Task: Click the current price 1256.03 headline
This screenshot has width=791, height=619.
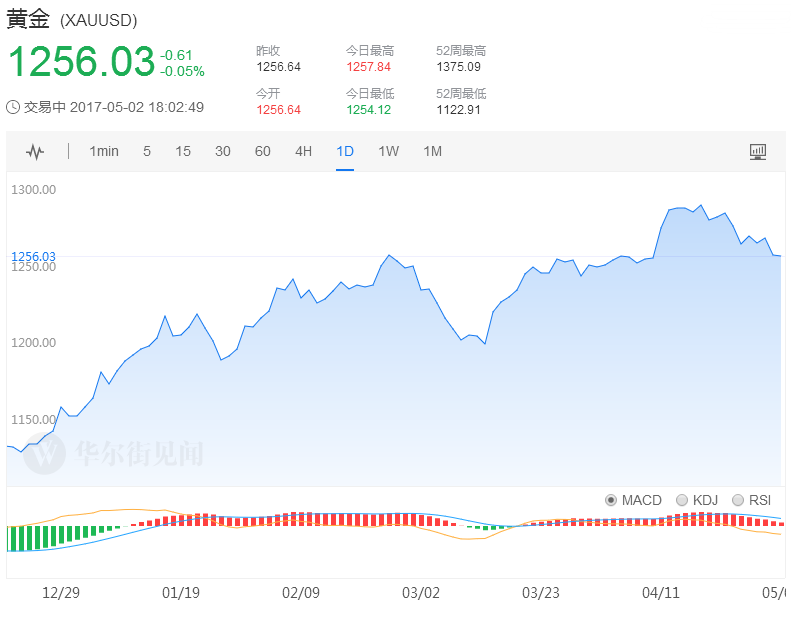Action: point(81,62)
